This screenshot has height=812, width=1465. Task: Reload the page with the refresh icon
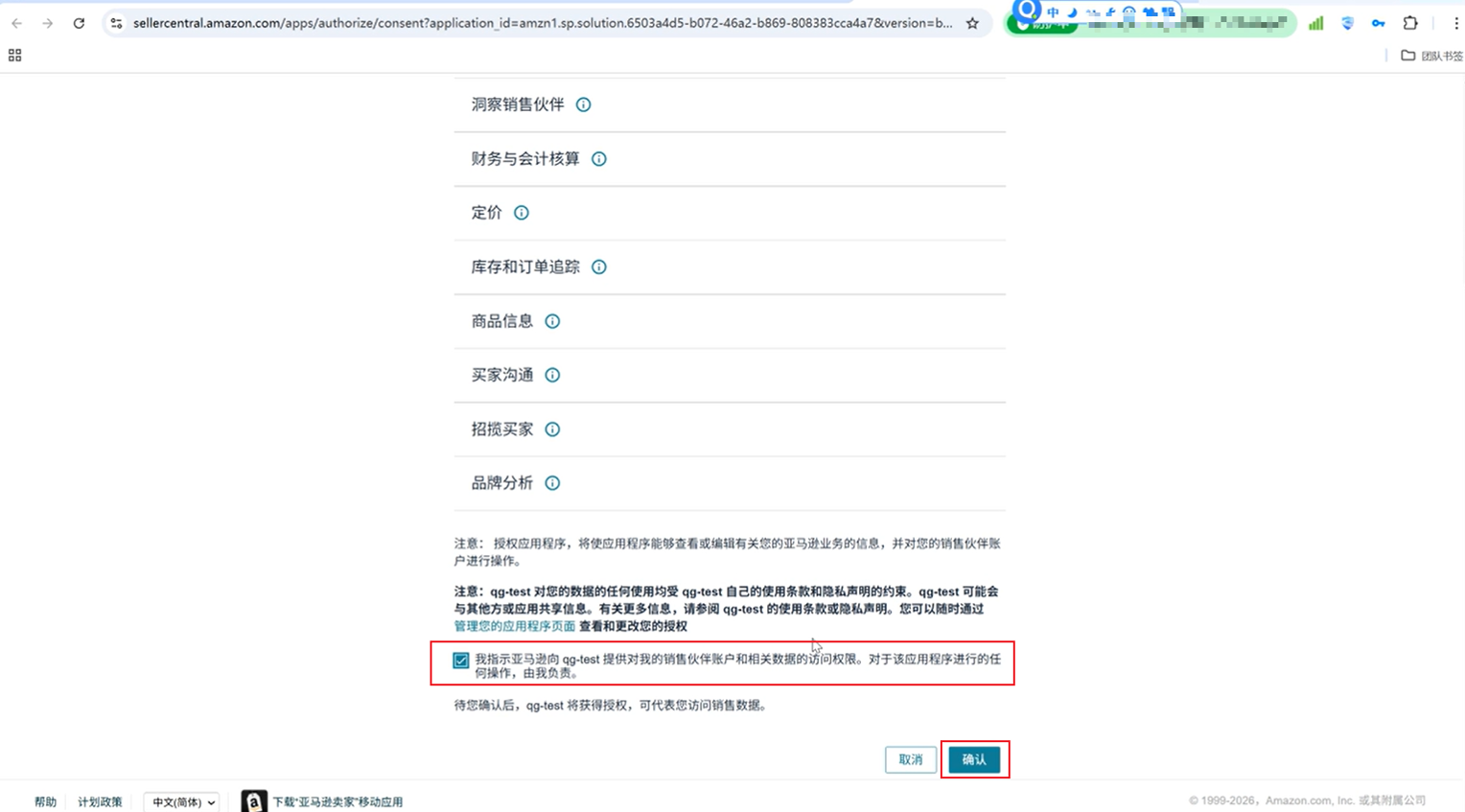tap(79, 23)
